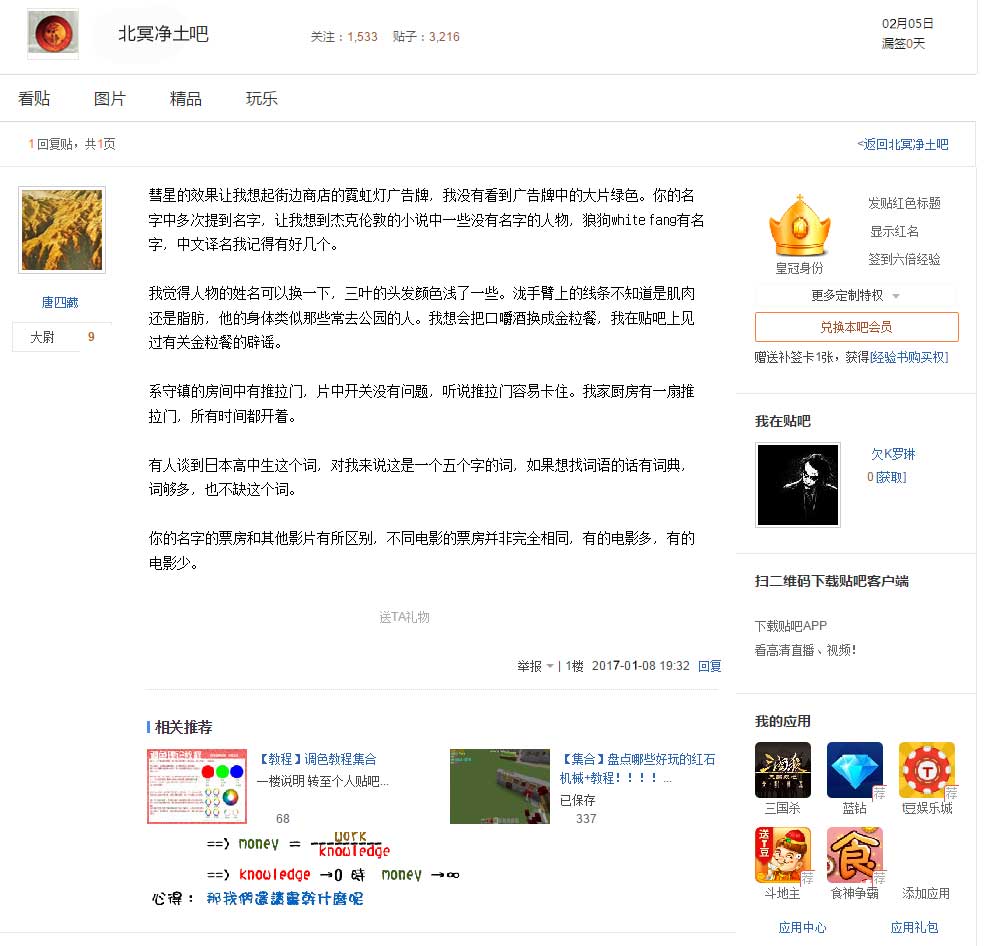Screen dimensions: 994x946
Task: Switch to the 精品 tab
Action: point(186,98)
